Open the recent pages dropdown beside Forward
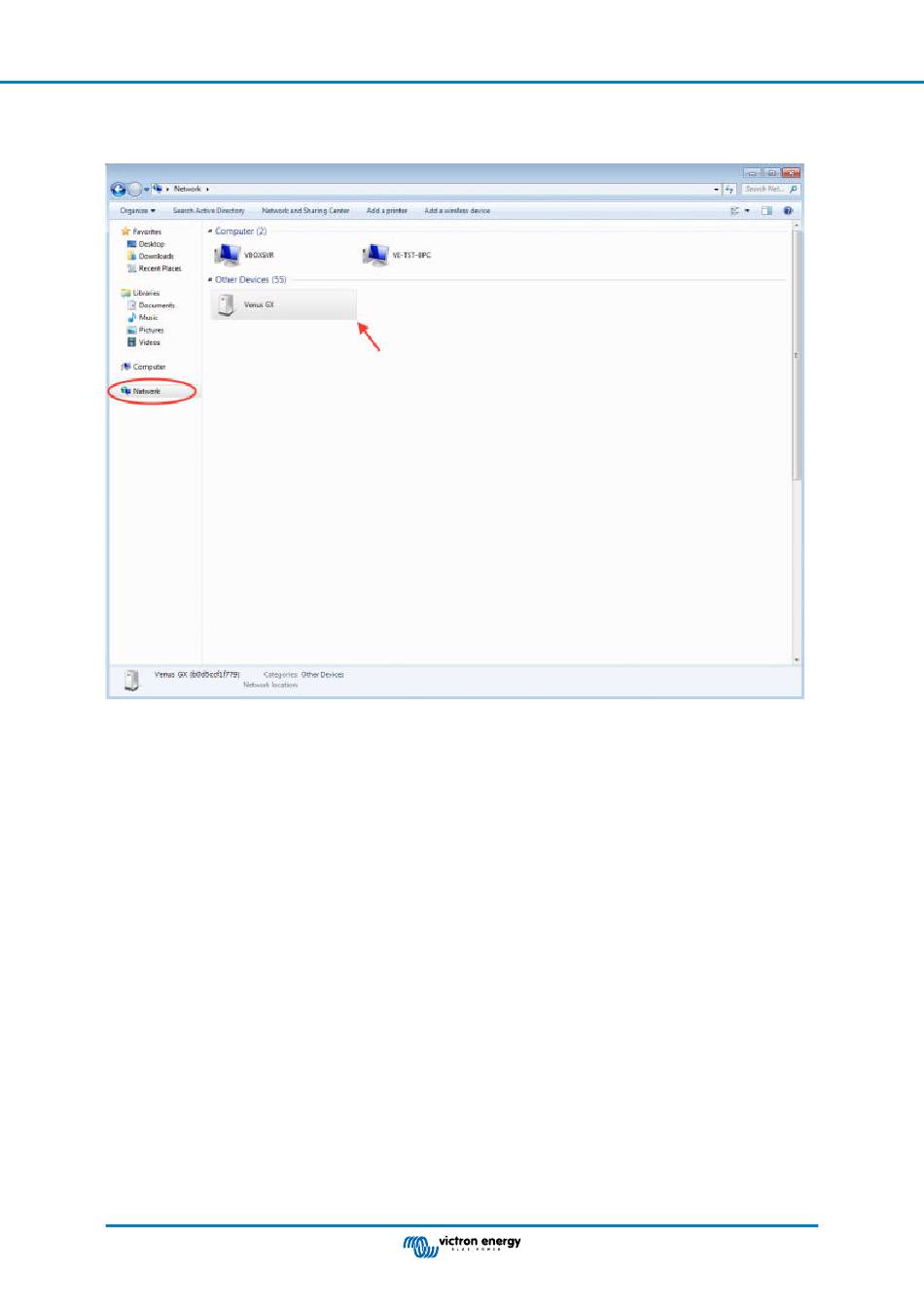 (147, 190)
